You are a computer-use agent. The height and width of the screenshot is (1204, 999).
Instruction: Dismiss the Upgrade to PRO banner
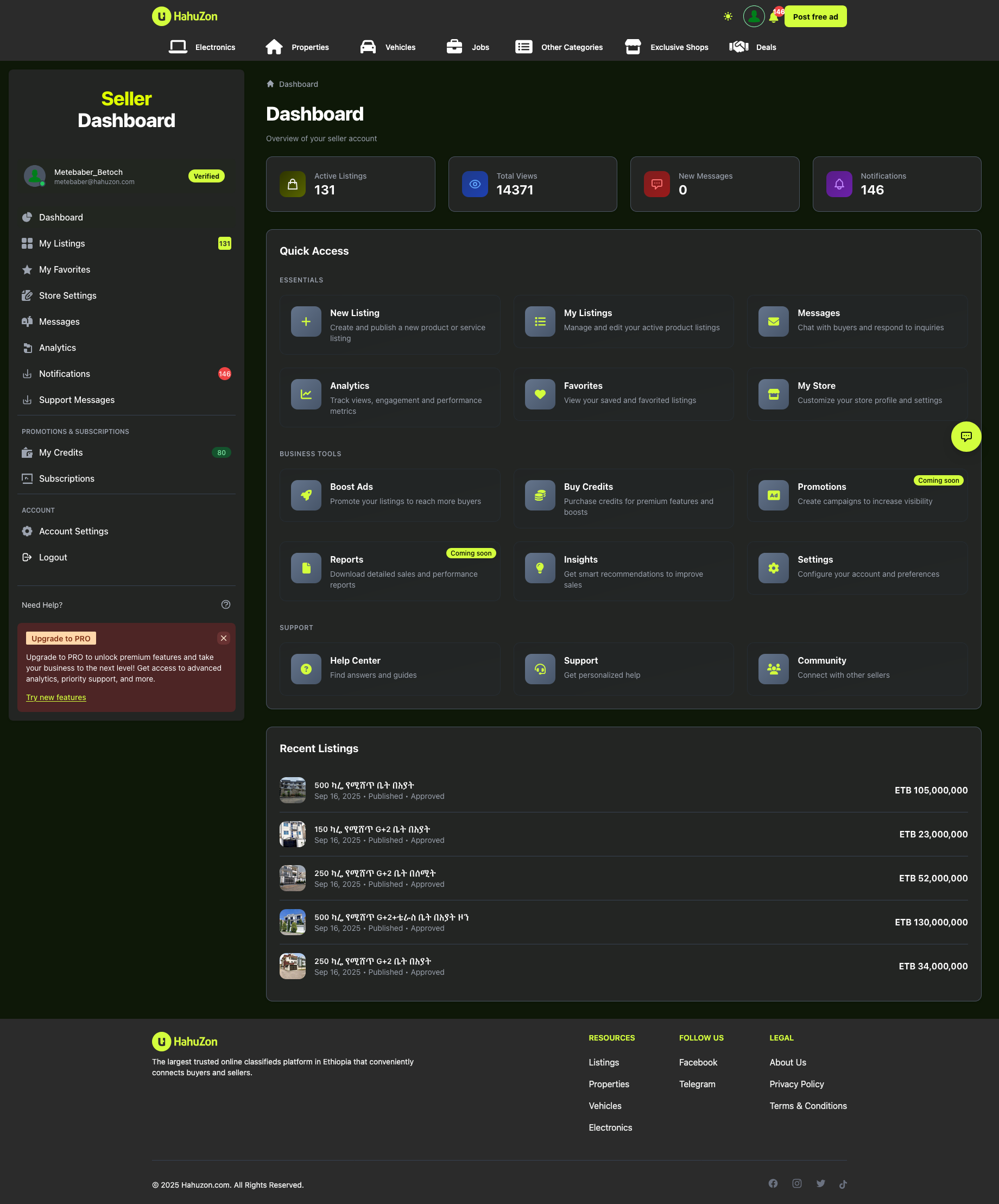[224, 638]
